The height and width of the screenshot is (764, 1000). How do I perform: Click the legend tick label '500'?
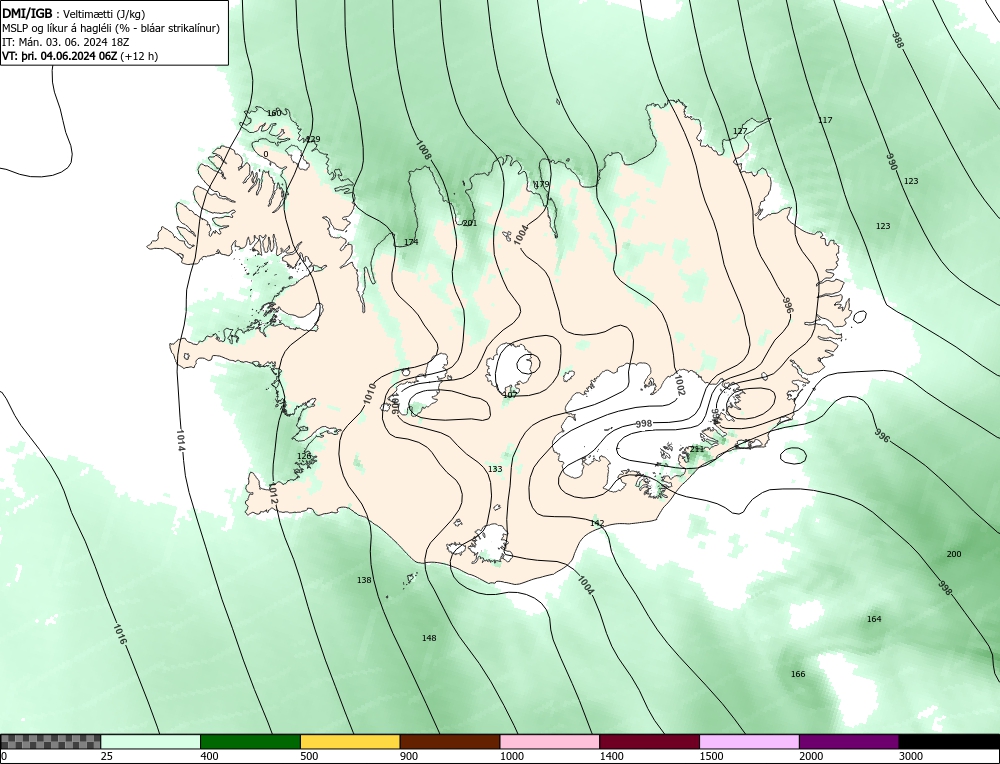(x=309, y=756)
